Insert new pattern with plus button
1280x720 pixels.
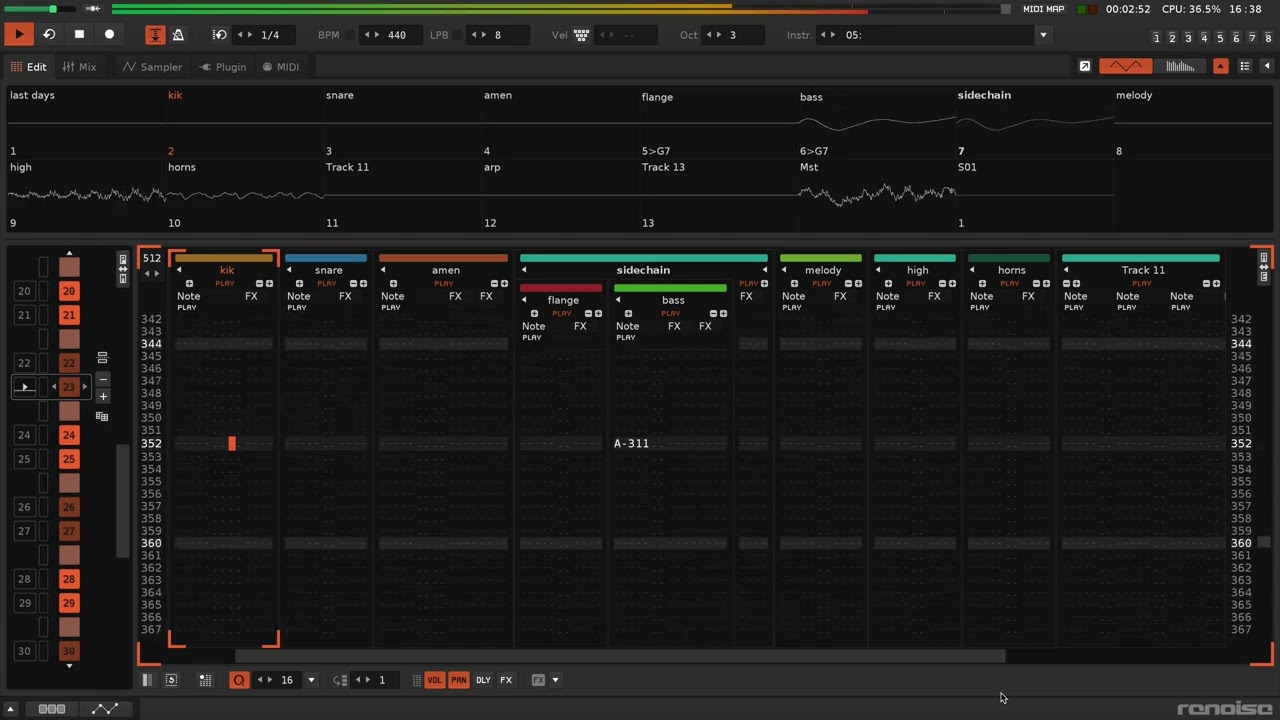102,396
